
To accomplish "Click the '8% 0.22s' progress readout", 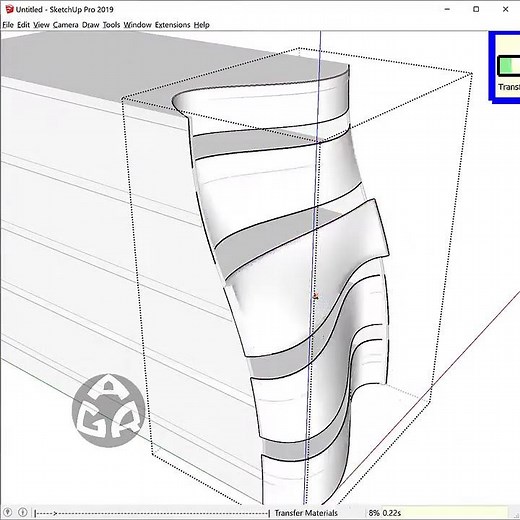I will coord(384,513).
